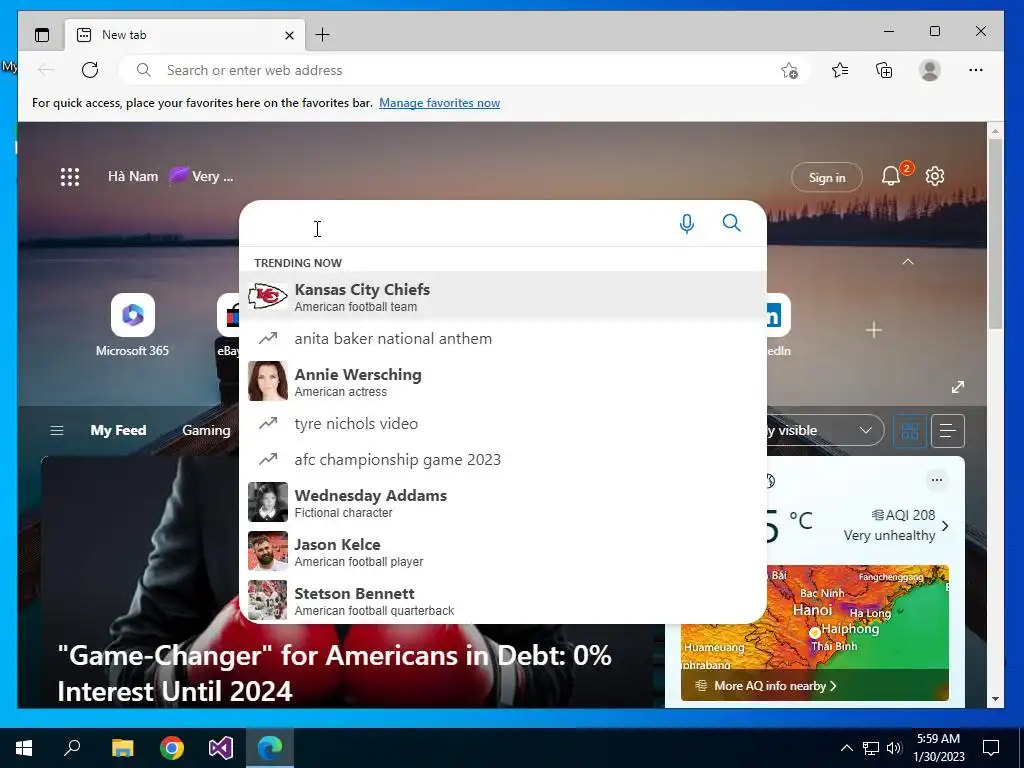Add this page to favorites star icon
This screenshot has height=768, width=1024.
click(790, 71)
